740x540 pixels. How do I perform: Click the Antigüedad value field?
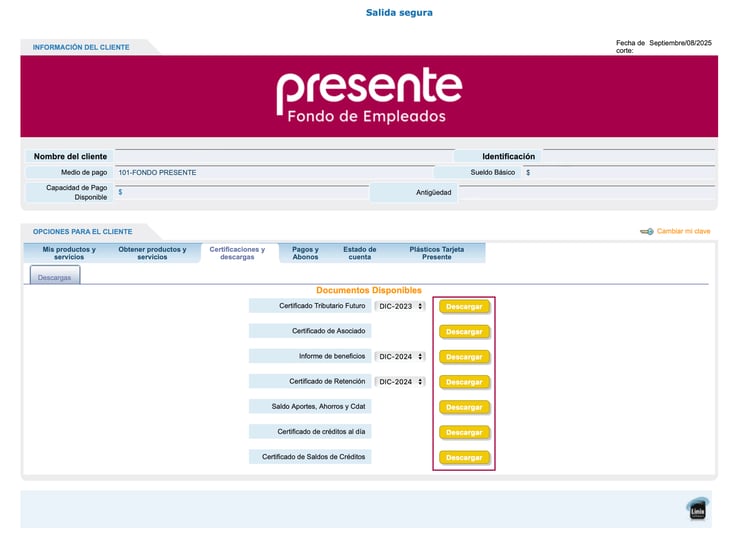587,193
